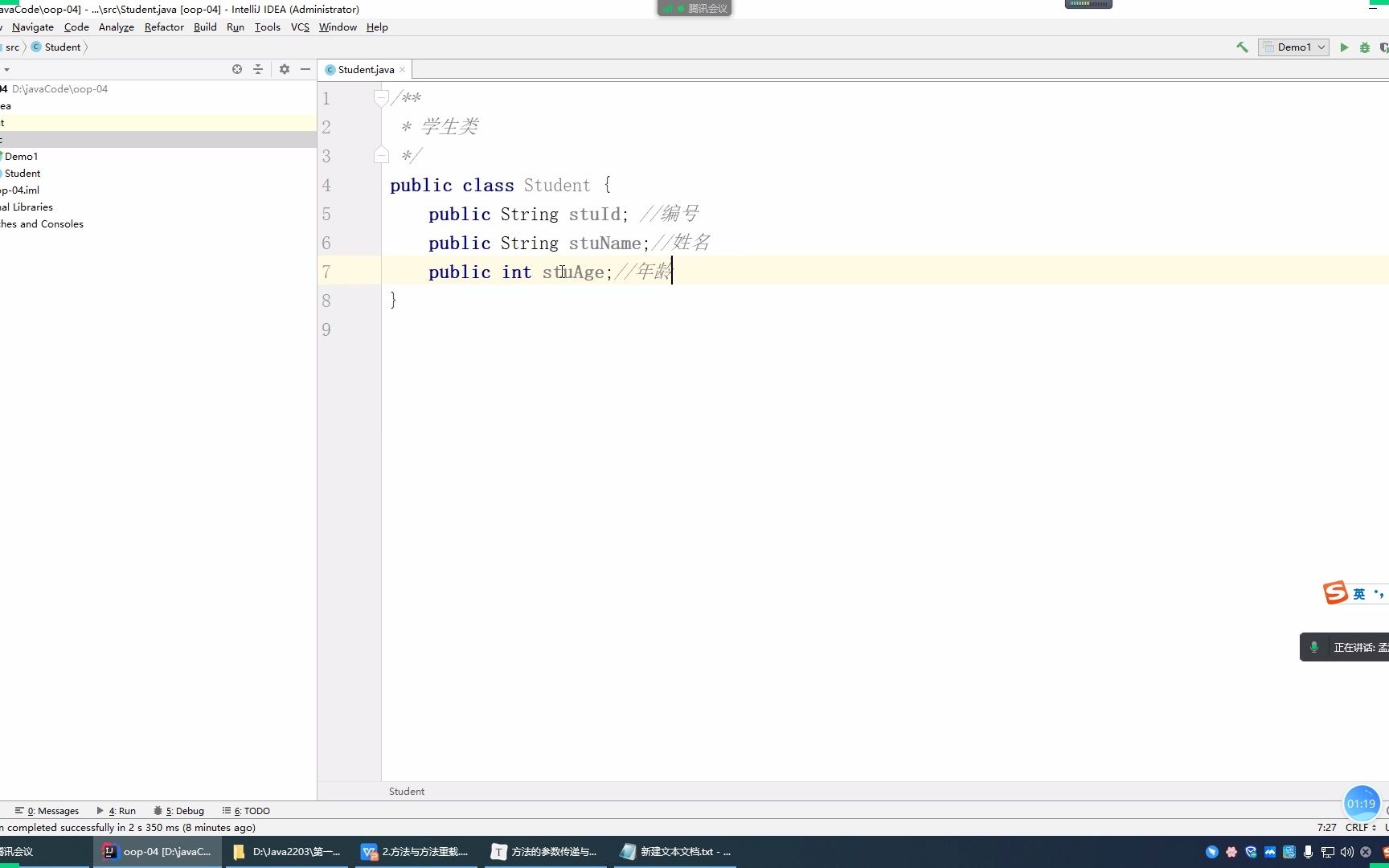This screenshot has height=868, width=1389.
Task: Select project root D:\javaCode\oop-04
Action: [x=54, y=89]
